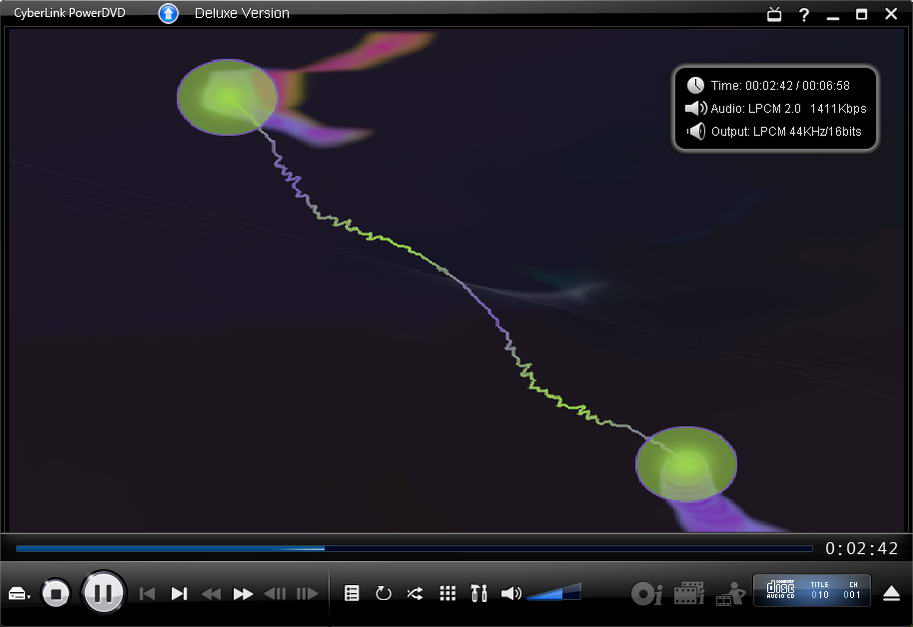Pause the current audio track
This screenshot has width=913, height=627.
[x=103, y=593]
